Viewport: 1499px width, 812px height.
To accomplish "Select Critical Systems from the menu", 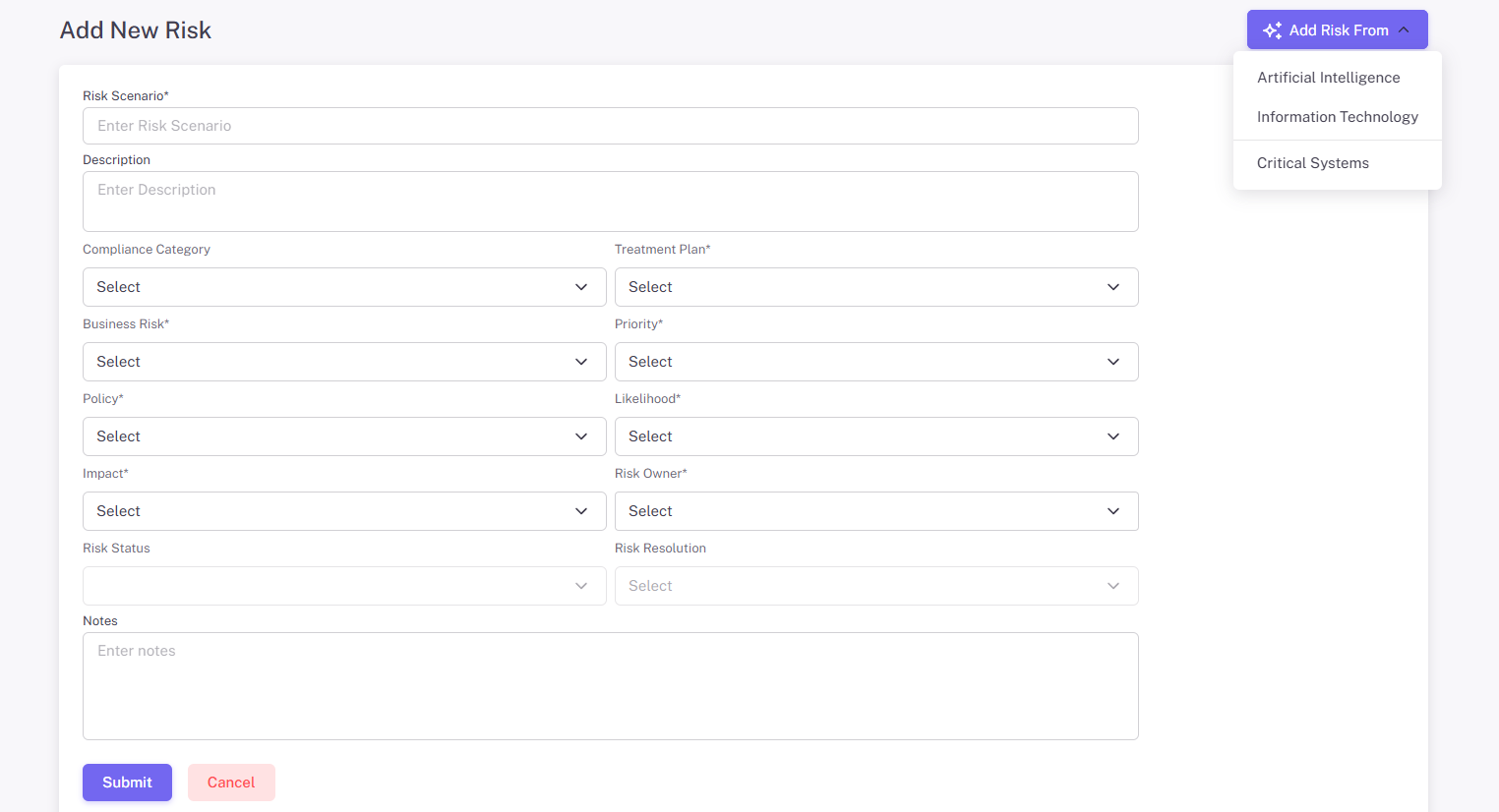I will (1312, 163).
